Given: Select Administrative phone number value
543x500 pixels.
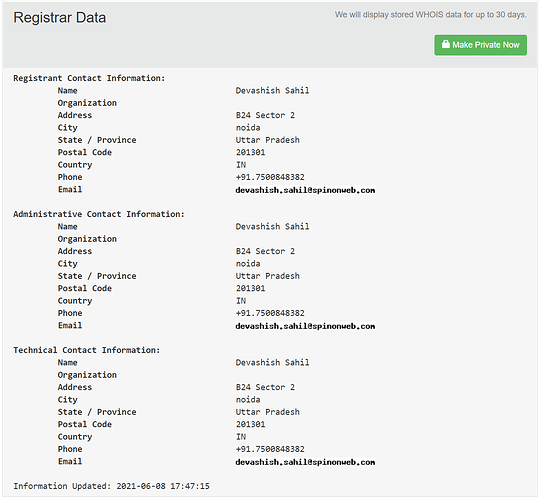Looking at the screenshot, I should (270, 313).
